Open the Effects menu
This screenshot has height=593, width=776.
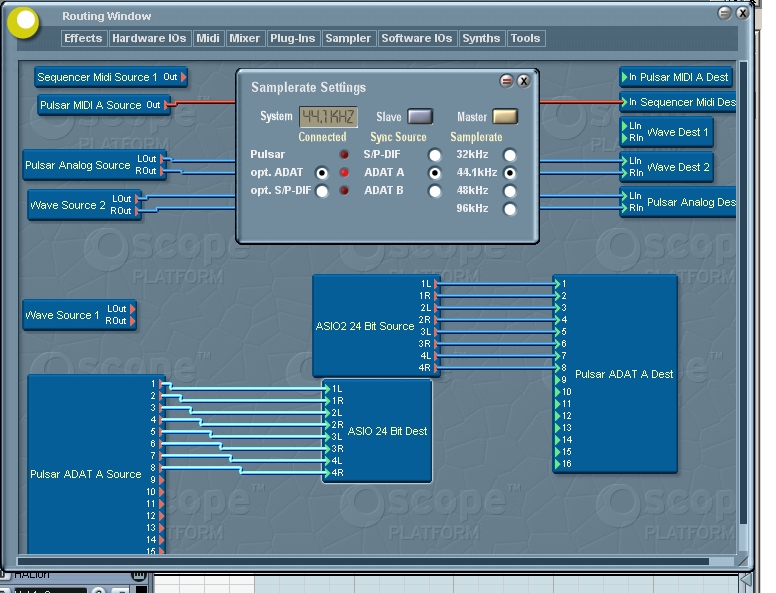(83, 38)
